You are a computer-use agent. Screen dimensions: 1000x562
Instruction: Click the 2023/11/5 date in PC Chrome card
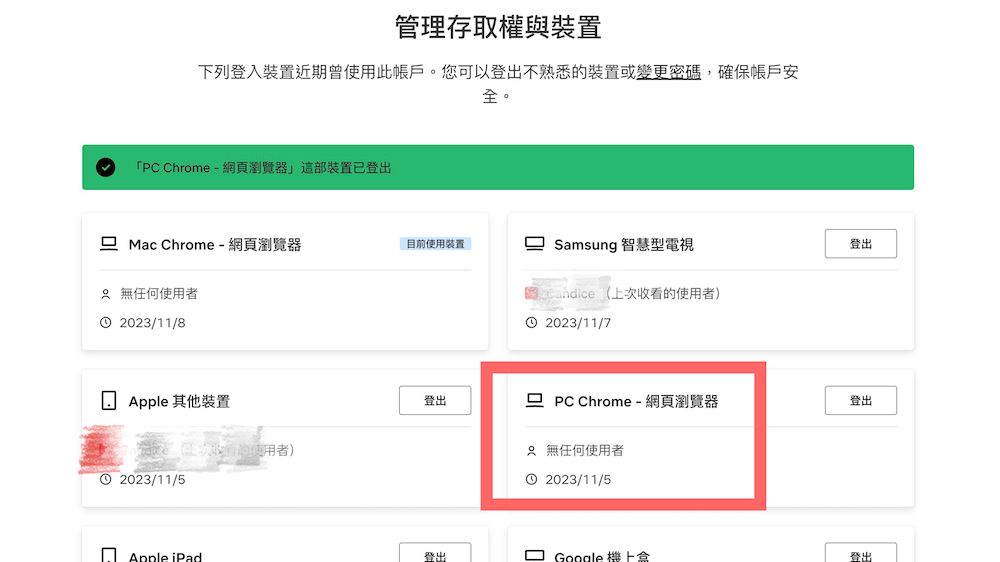pos(578,480)
